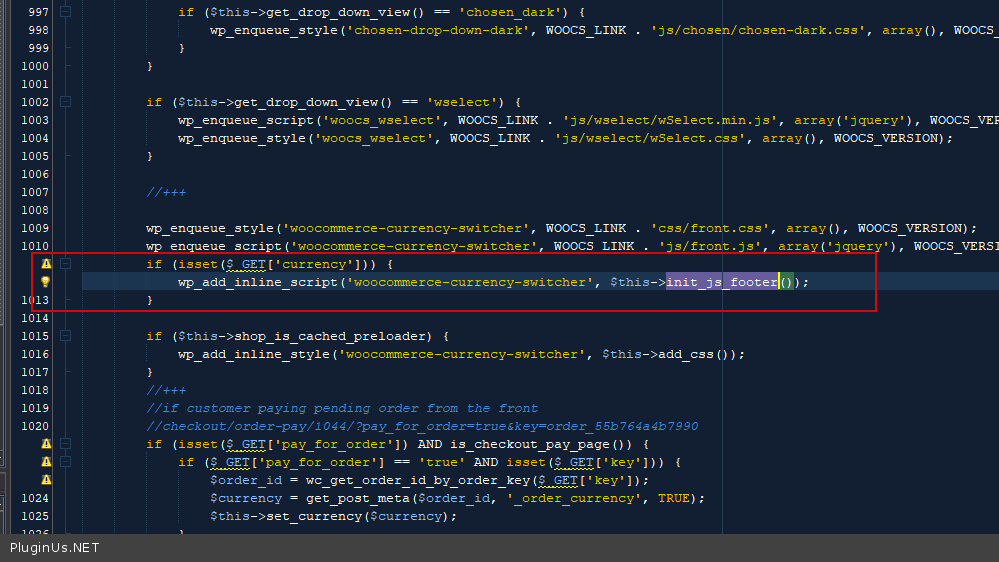Screen dimensions: 999x562
Task: Click line number 1025 in the gutter
Action: coord(34,516)
